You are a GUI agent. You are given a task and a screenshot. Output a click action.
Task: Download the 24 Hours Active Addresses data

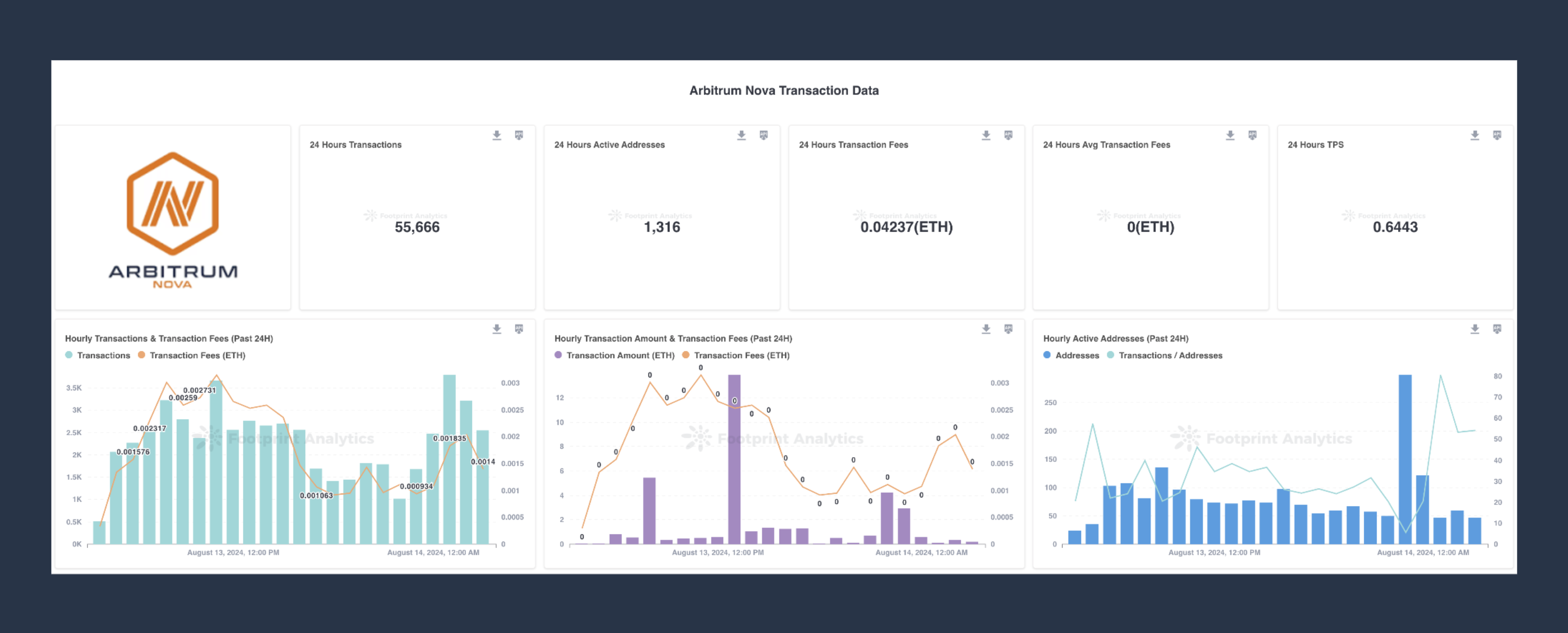742,135
